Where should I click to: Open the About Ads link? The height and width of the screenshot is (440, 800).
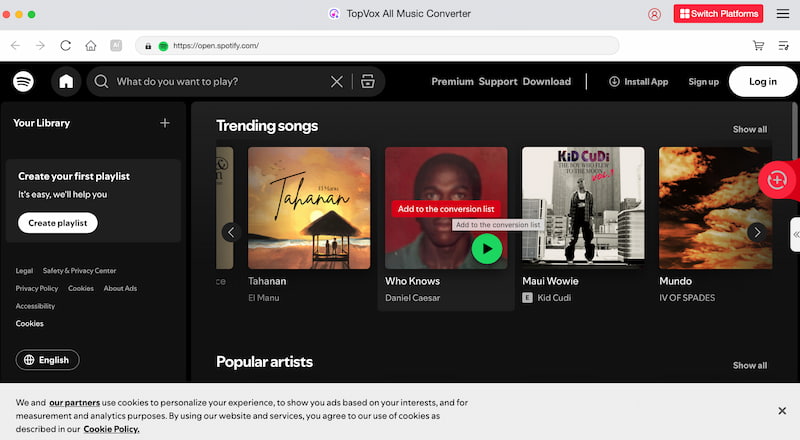(x=120, y=288)
